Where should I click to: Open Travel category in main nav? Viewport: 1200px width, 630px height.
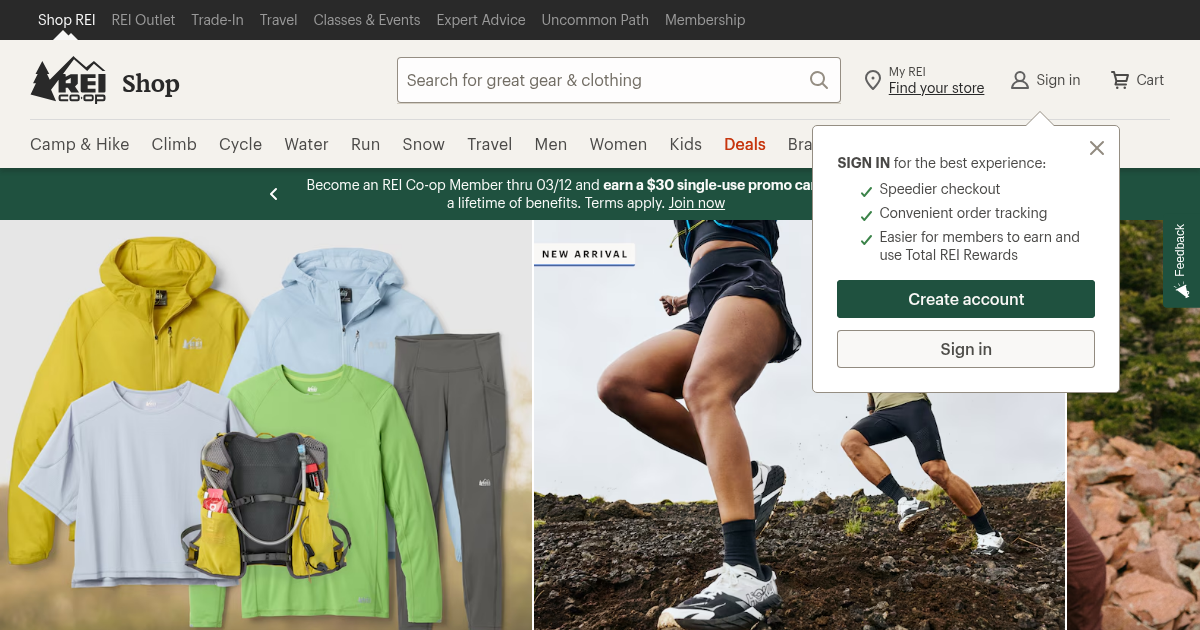tap(490, 144)
